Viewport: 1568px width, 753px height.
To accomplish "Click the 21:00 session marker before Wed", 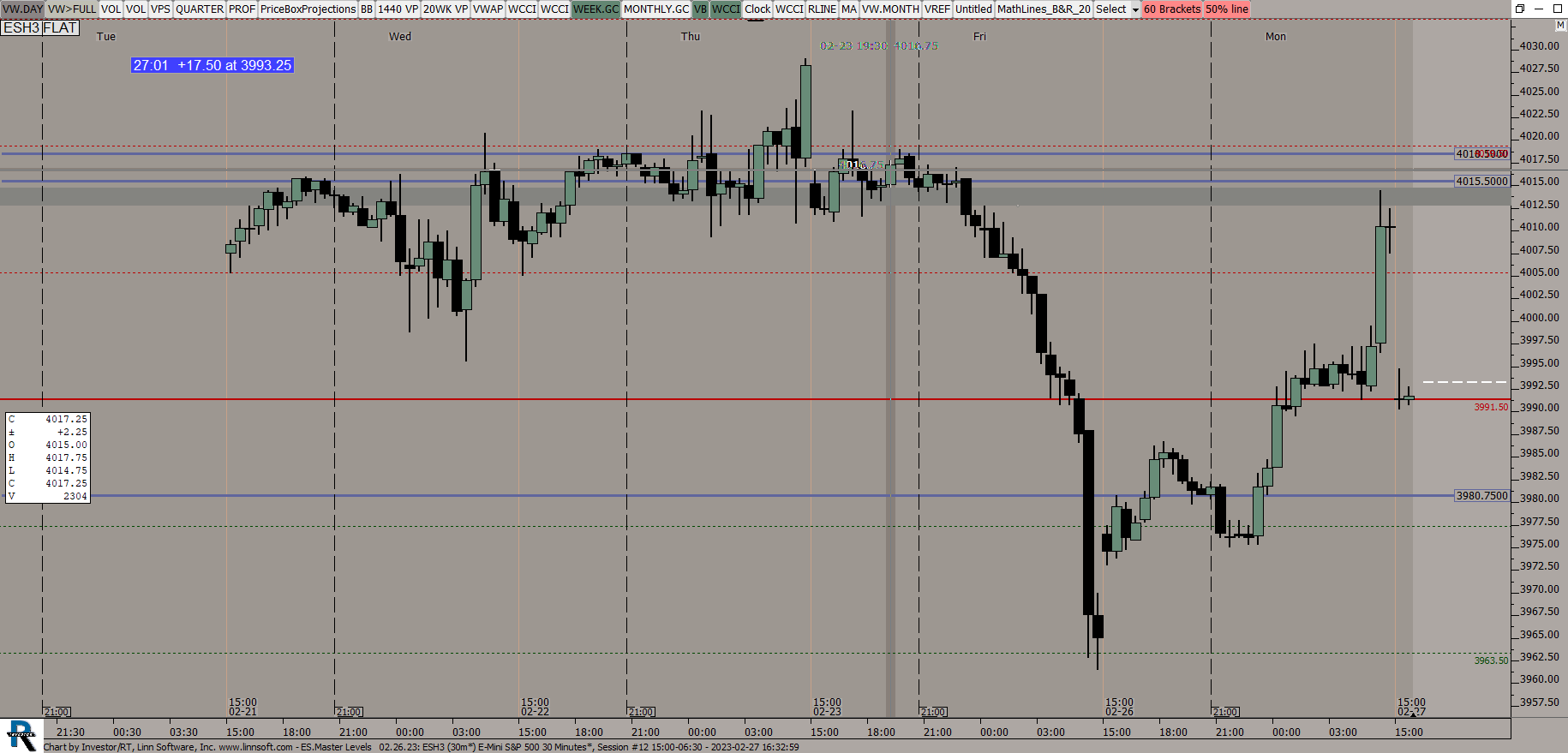I will click(349, 712).
